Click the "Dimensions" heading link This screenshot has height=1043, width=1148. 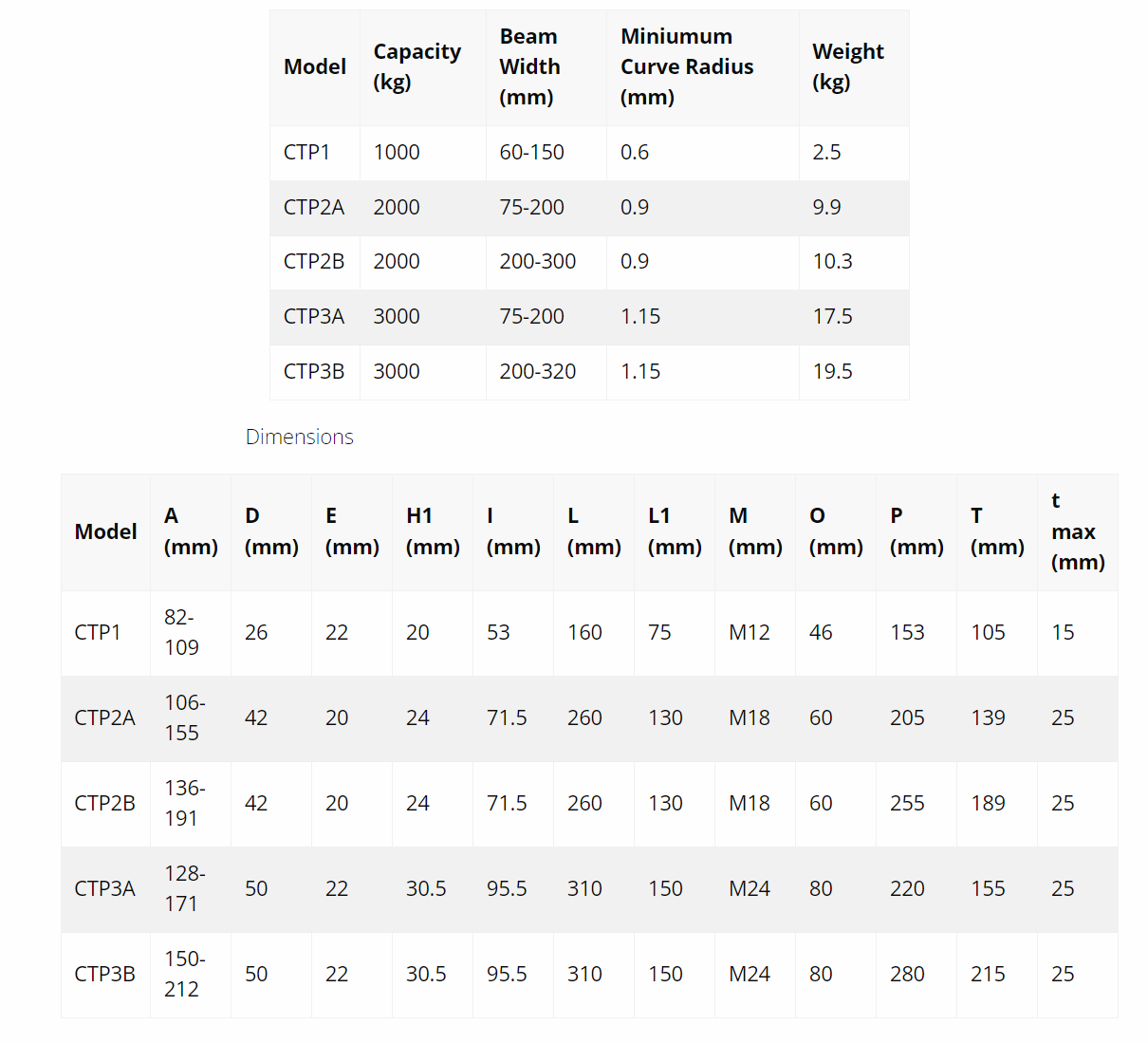pos(299,437)
